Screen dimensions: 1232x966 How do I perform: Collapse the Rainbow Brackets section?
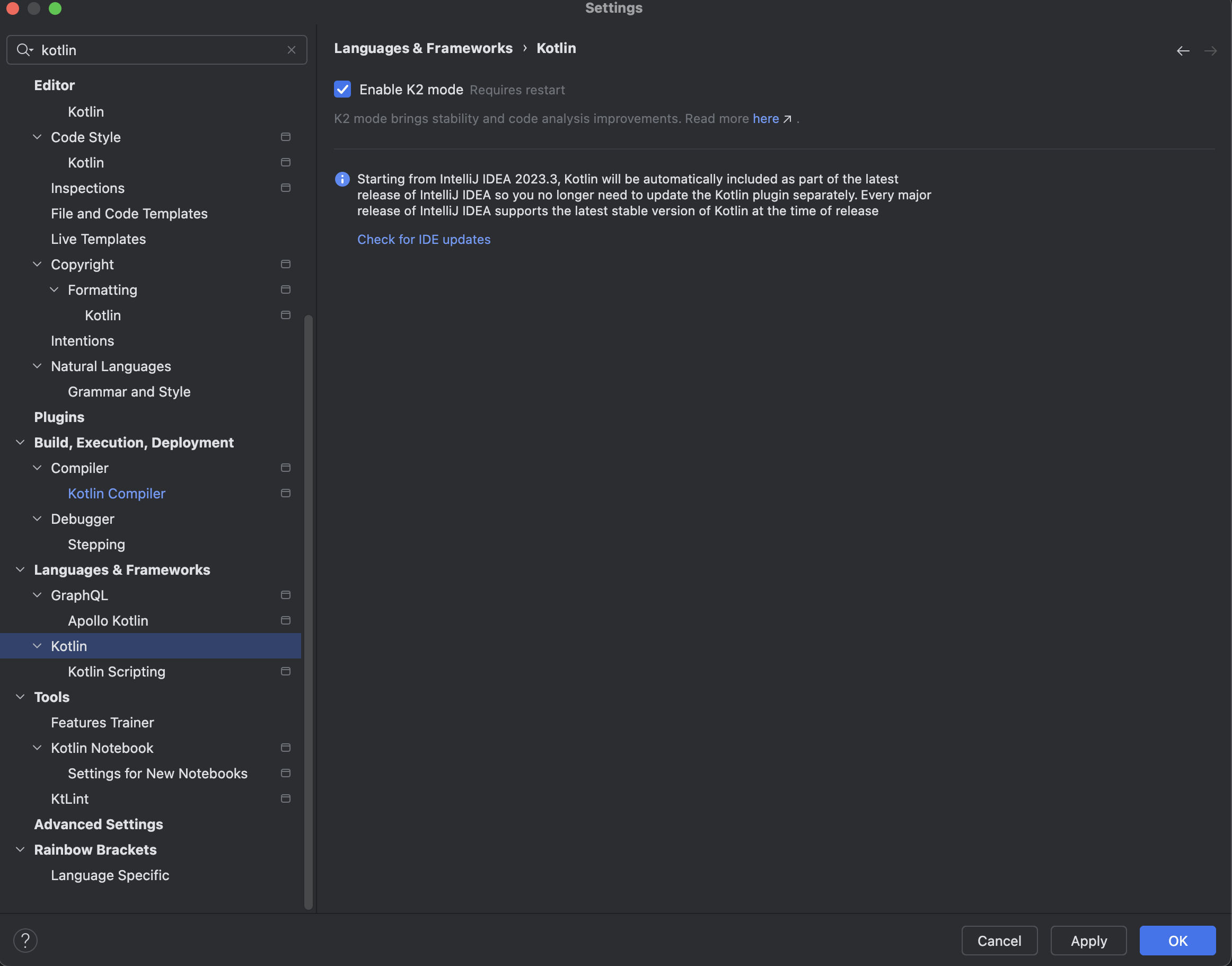point(20,849)
